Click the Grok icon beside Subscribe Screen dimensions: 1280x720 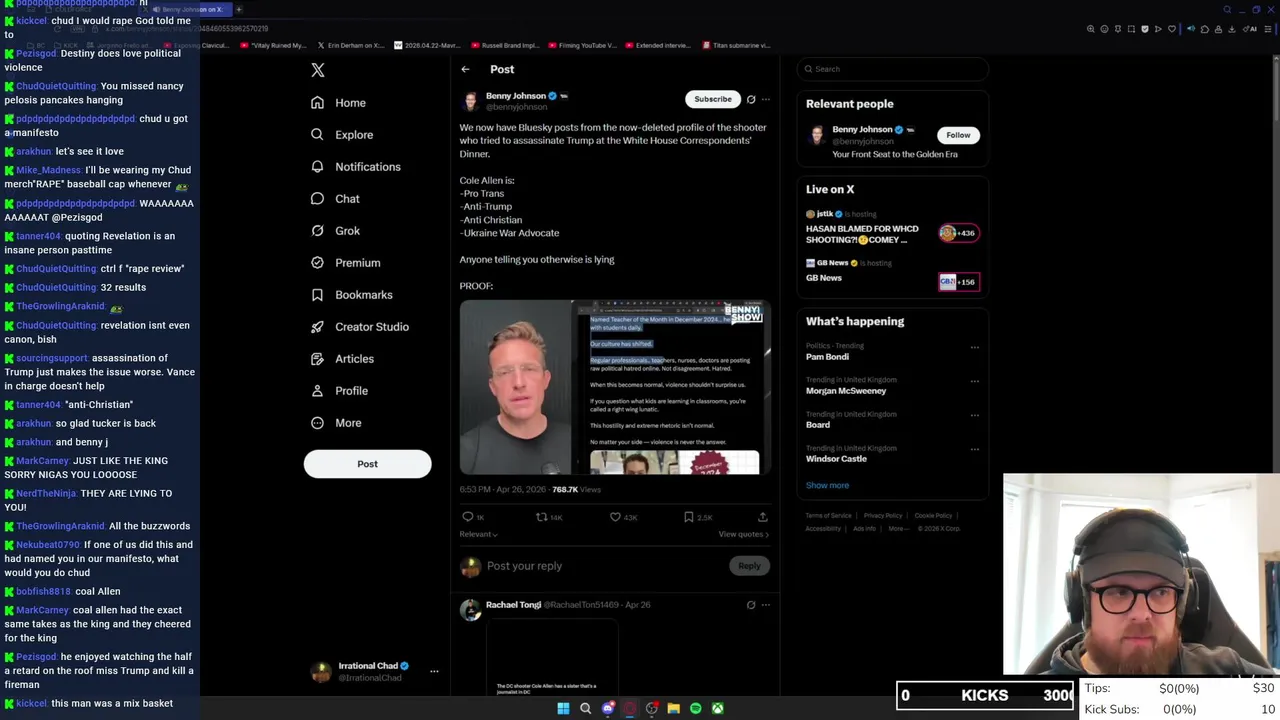pos(751,99)
